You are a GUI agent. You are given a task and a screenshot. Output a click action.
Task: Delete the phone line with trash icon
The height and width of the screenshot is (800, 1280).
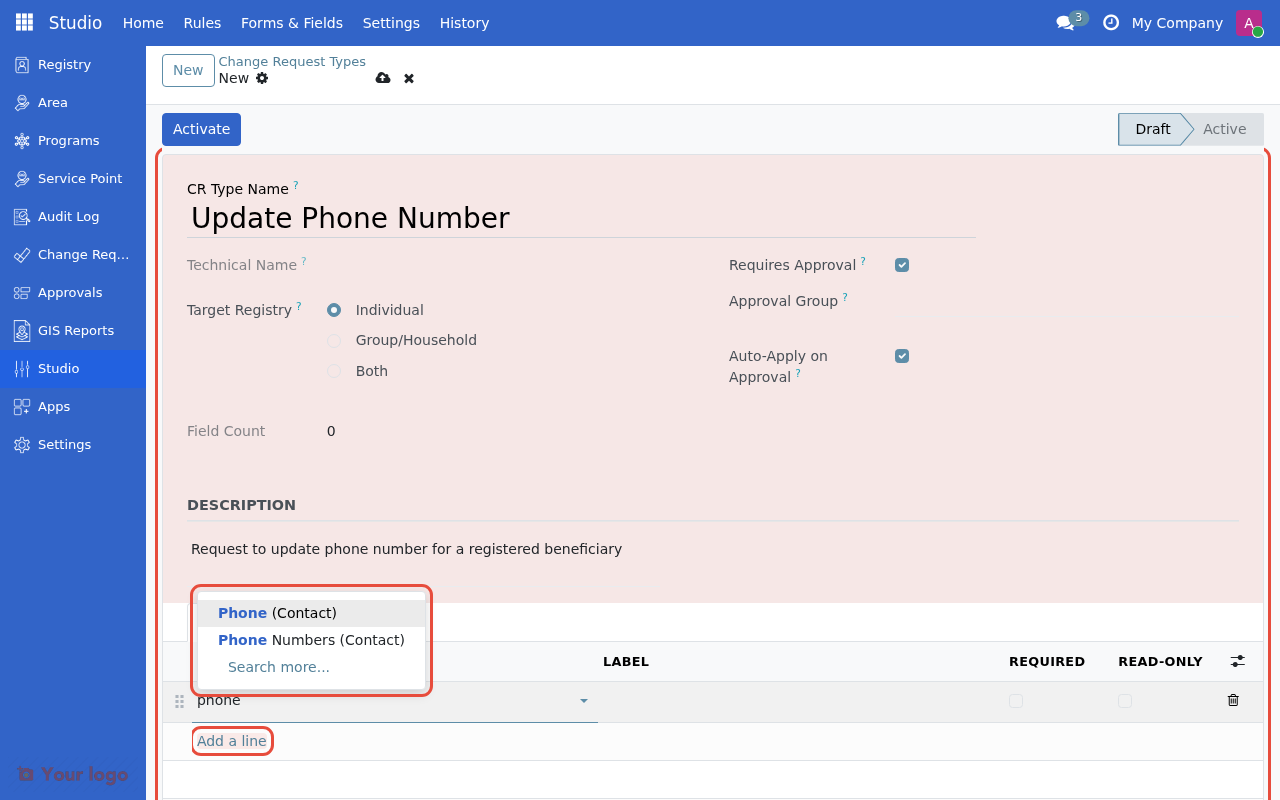pyautogui.click(x=1232, y=700)
